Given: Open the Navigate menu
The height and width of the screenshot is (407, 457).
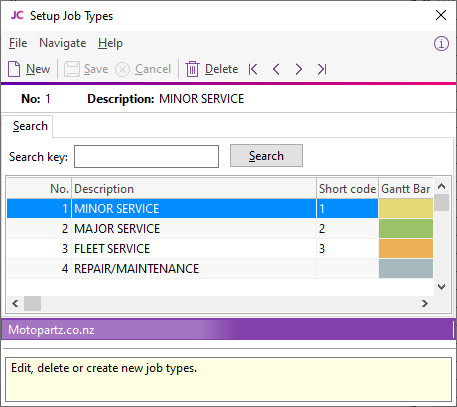Looking at the screenshot, I should pyautogui.click(x=63, y=43).
